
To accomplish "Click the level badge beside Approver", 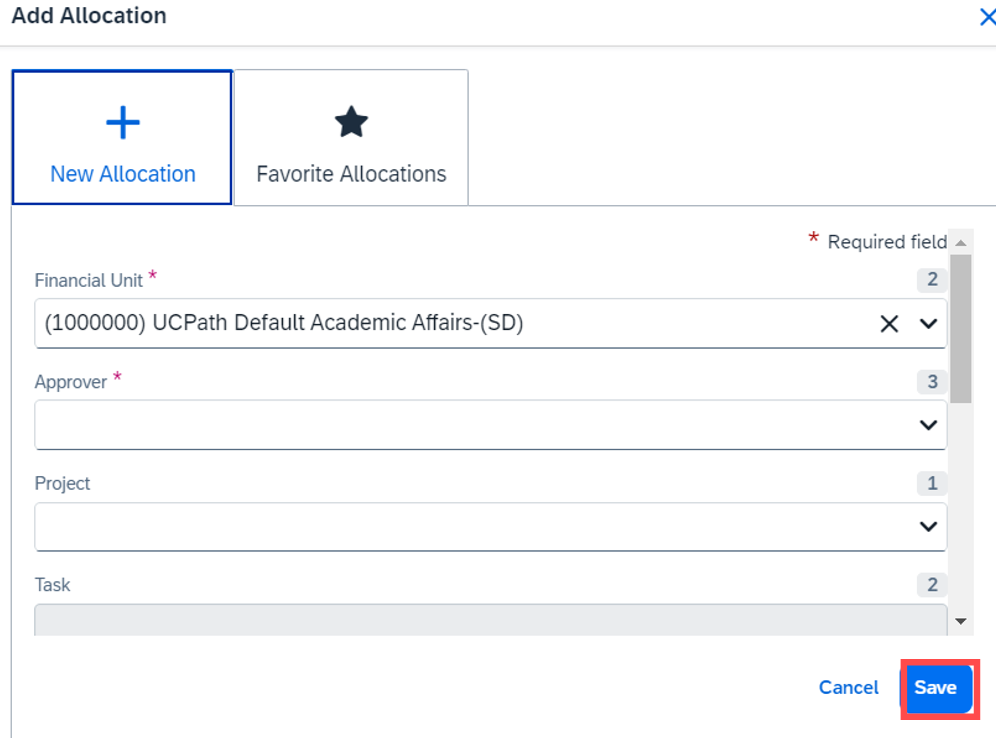I will (932, 381).
